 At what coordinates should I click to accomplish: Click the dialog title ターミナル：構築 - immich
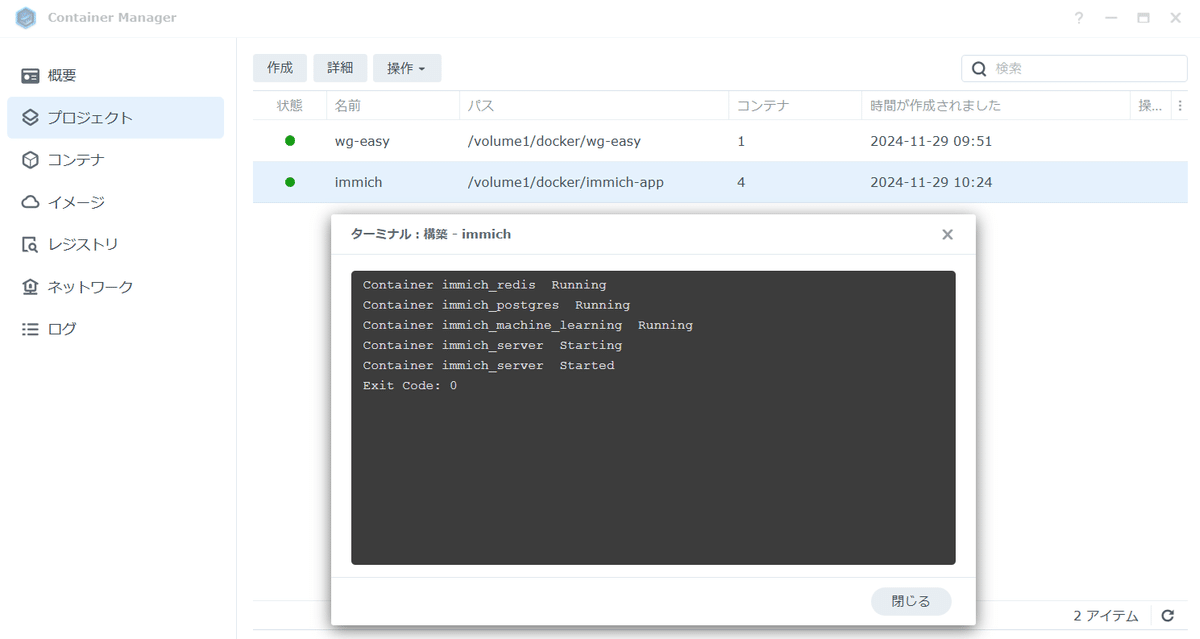click(430, 234)
